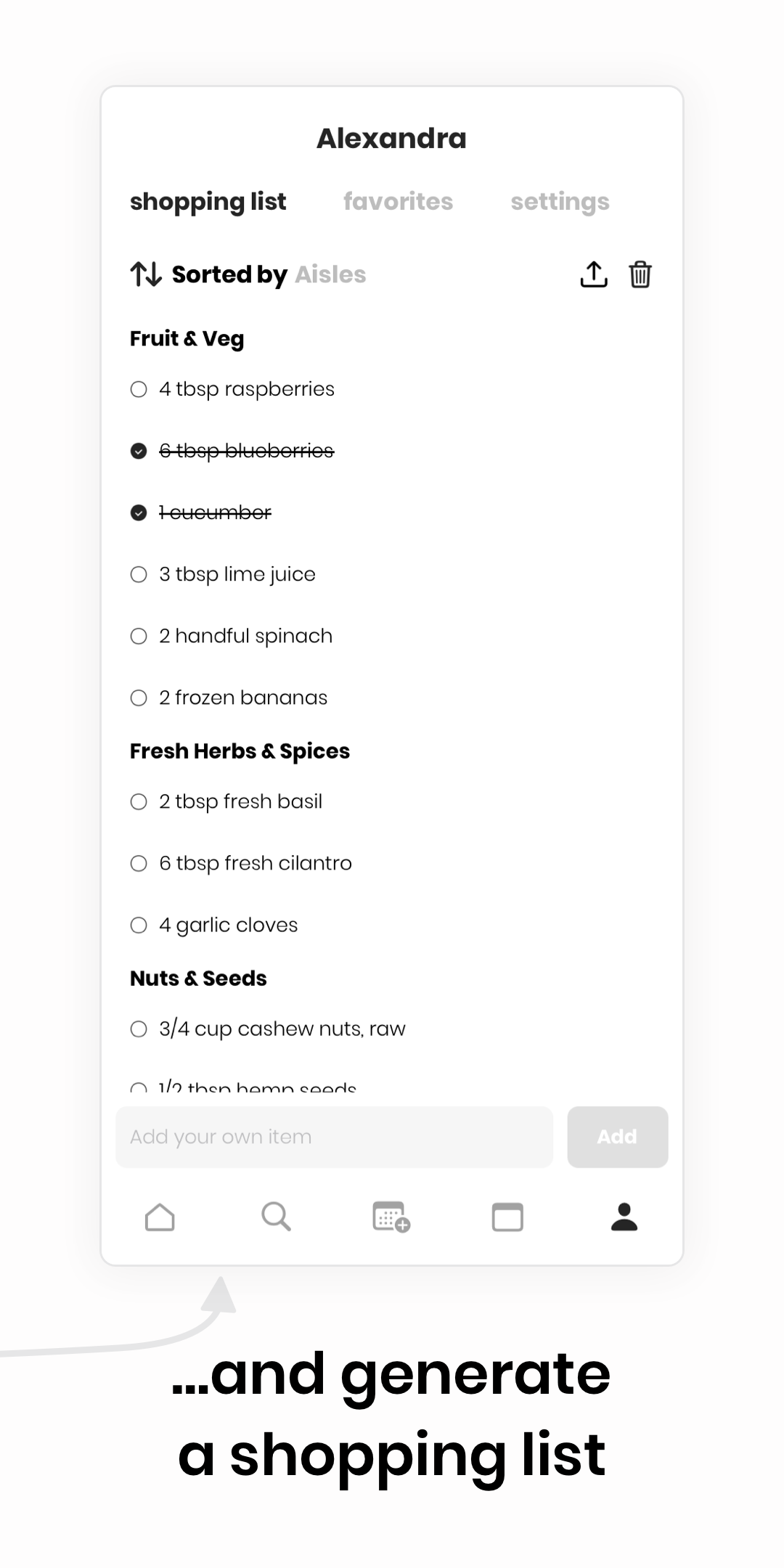Screen dimensions: 784x1568
Task: Tap the Add button
Action: tap(618, 1137)
